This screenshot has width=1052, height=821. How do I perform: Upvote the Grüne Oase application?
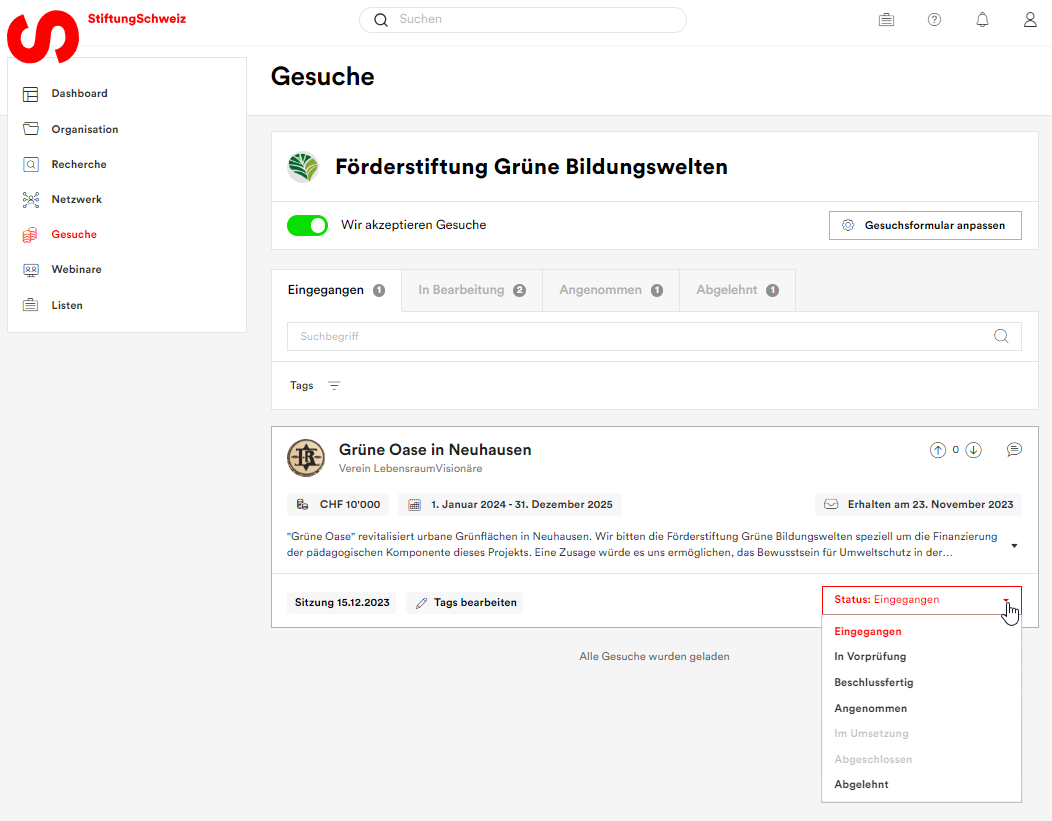[x=937, y=450]
